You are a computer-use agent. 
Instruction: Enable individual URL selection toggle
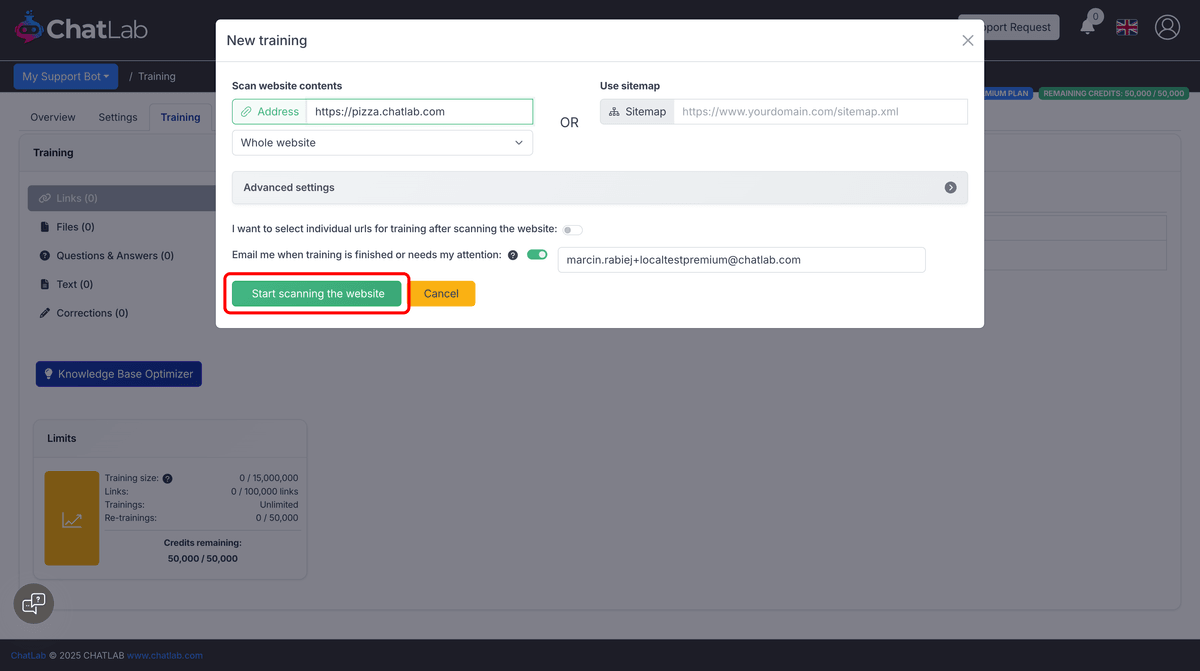(571, 229)
